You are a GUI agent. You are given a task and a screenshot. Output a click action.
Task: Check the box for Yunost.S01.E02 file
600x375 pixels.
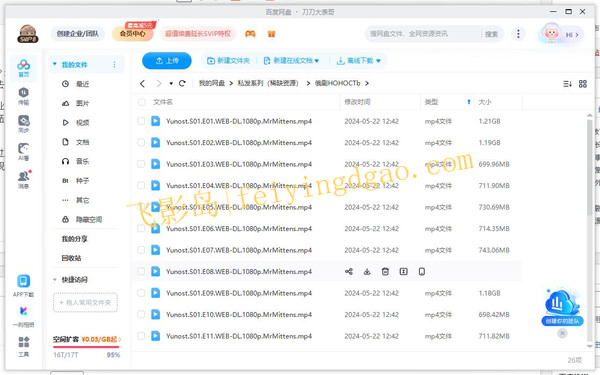[x=141, y=143]
